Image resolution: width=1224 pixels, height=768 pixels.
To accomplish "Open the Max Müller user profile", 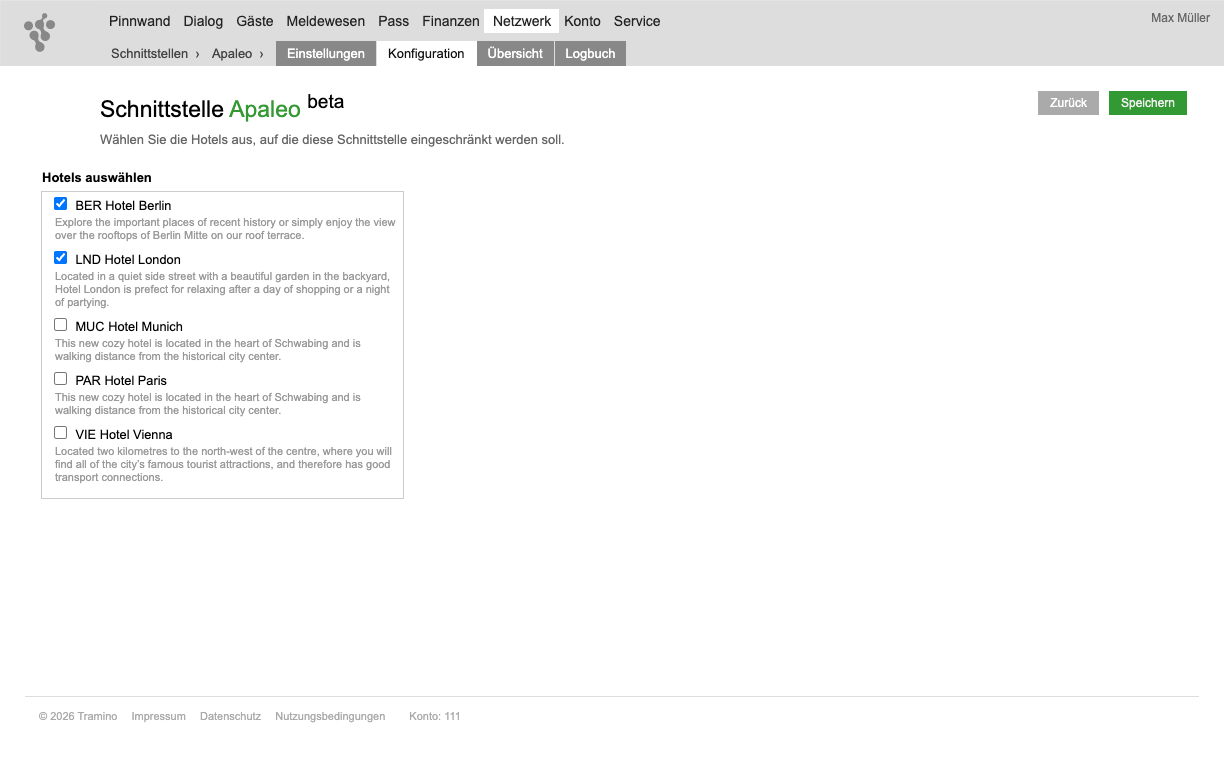I will [1181, 18].
